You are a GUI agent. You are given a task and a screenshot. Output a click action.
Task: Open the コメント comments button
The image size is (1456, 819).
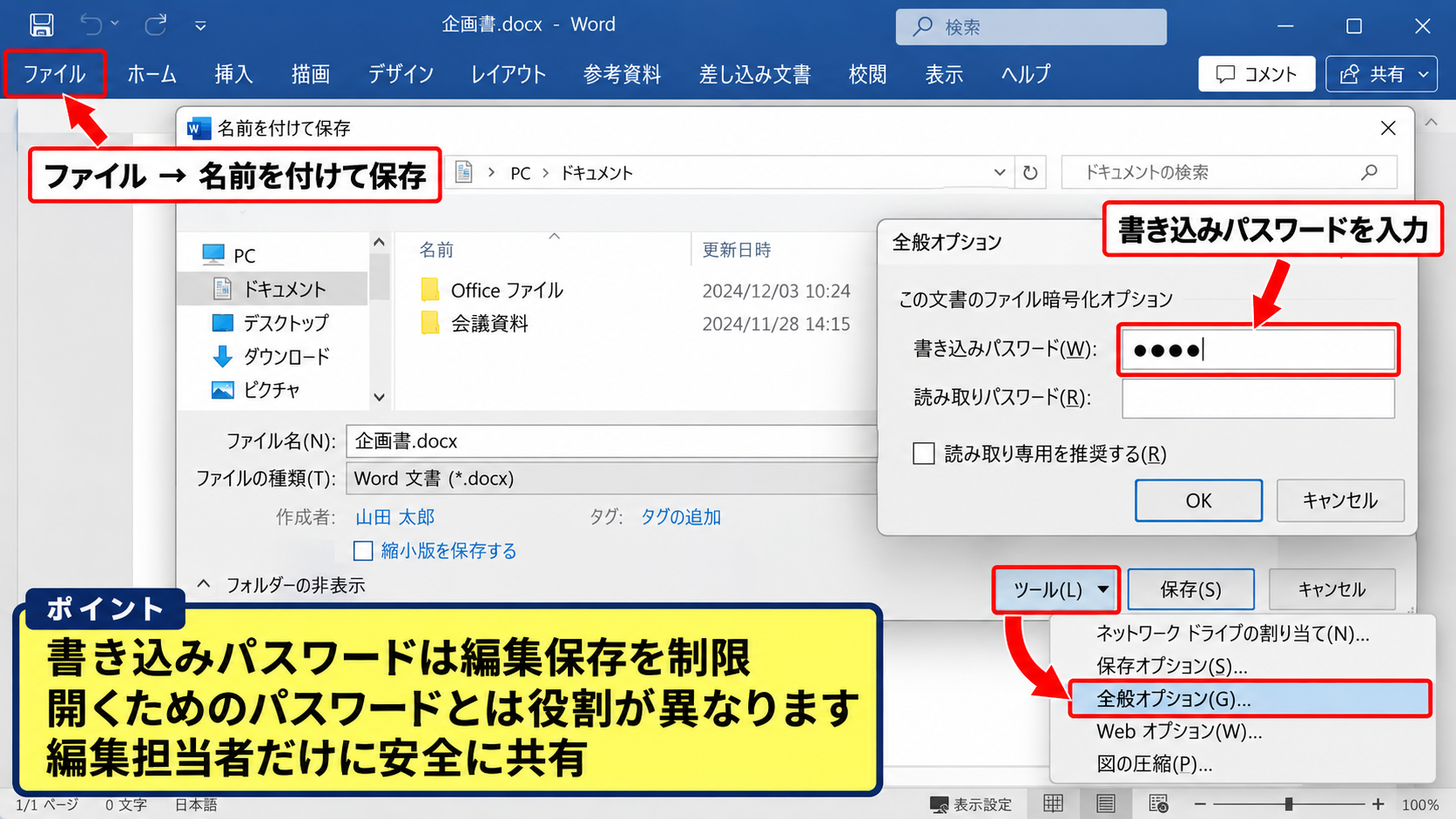click(1256, 74)
